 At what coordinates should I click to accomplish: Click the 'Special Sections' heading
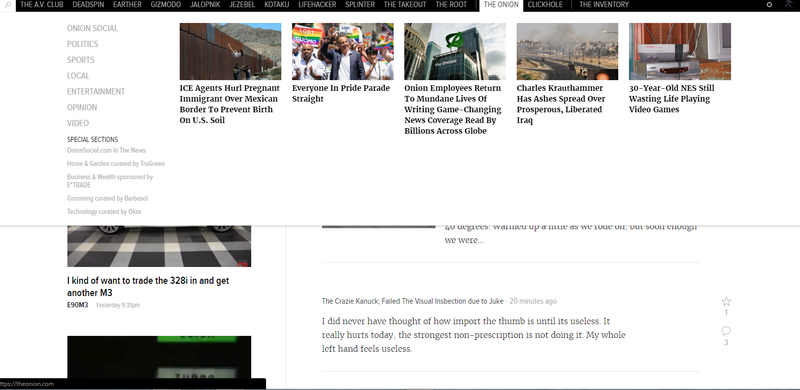92,139
